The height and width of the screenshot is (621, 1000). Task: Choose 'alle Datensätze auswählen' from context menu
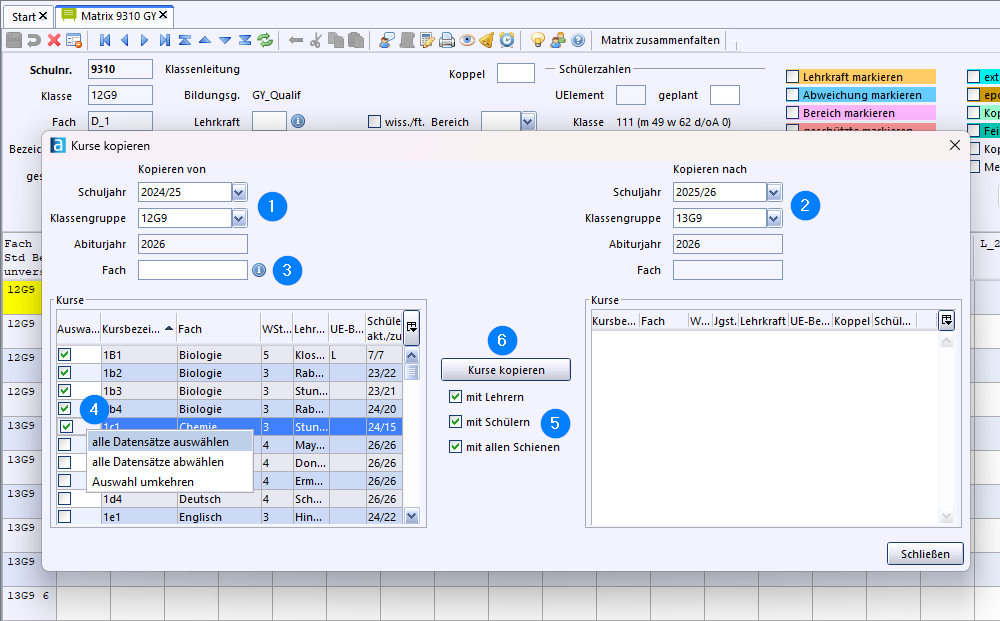(x=160, y=442)
